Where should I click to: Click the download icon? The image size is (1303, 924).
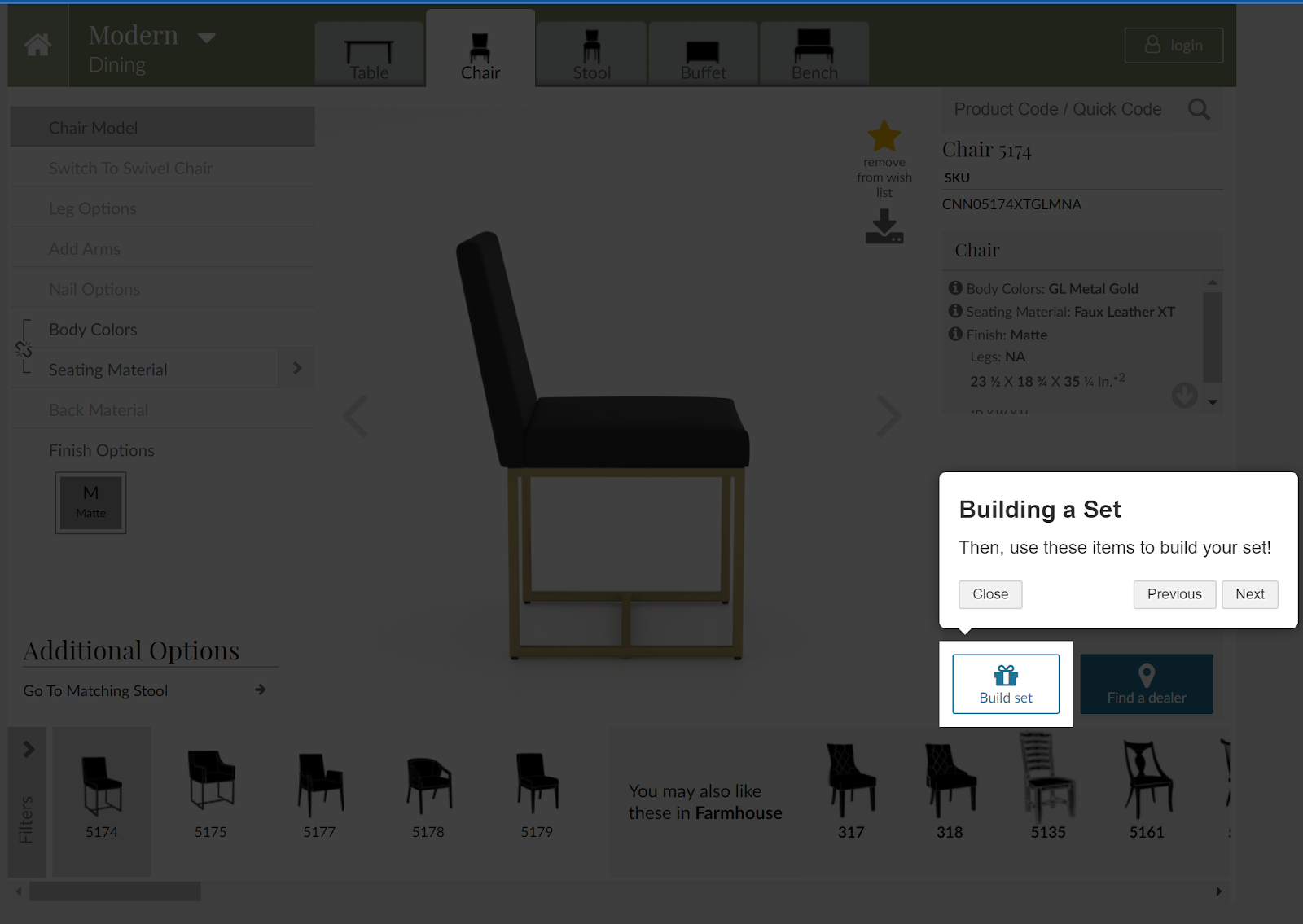(884, 226)
